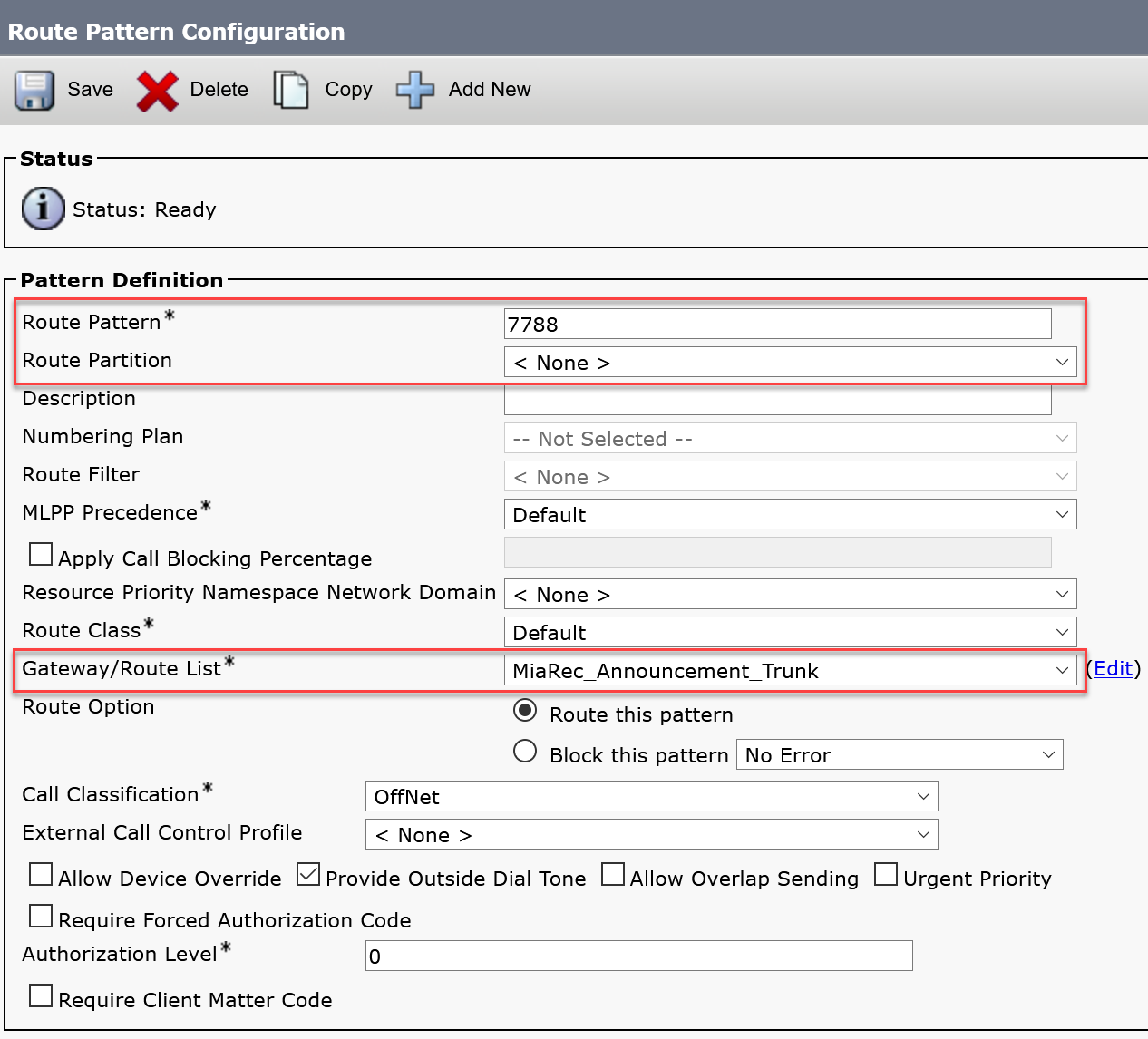
Task: Click the Save text button
Action: pos(90,90)
